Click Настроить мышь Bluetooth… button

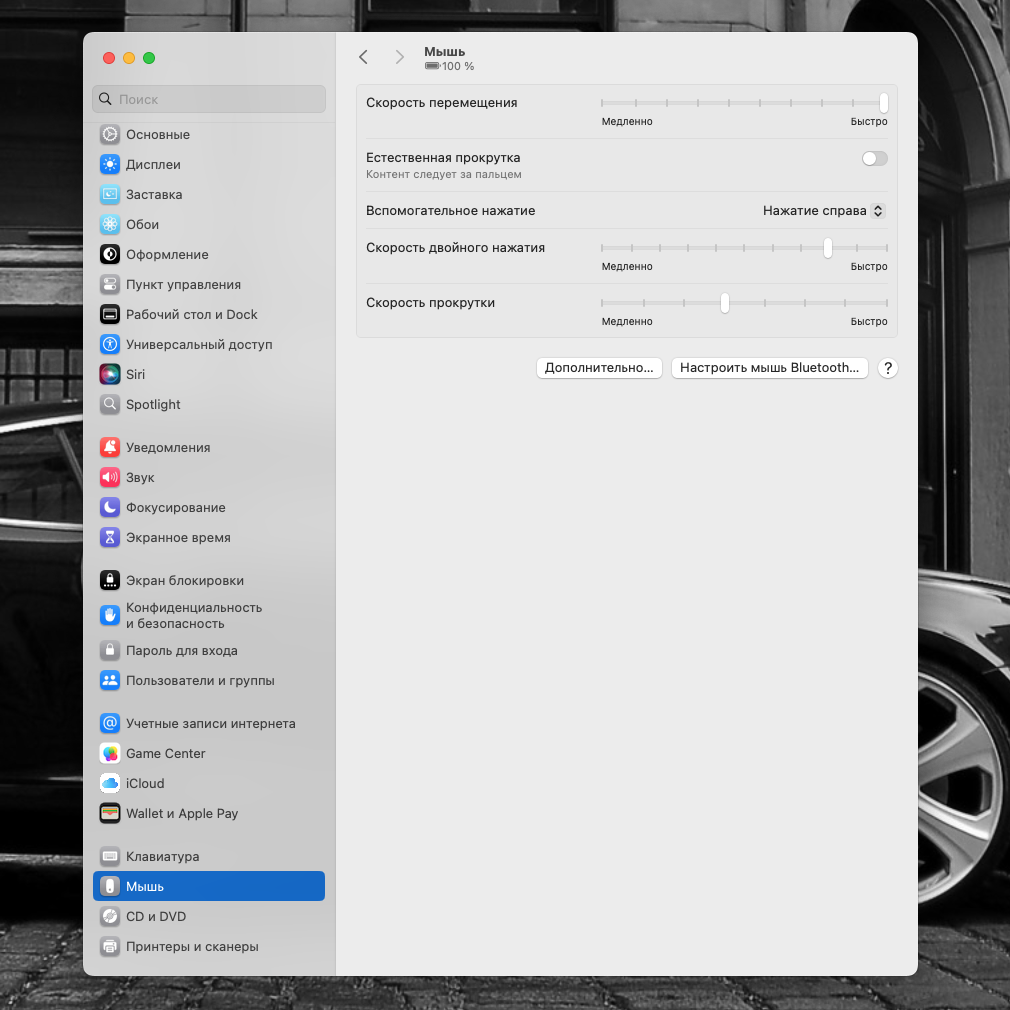pyautogui.click(x=770, y=368)
